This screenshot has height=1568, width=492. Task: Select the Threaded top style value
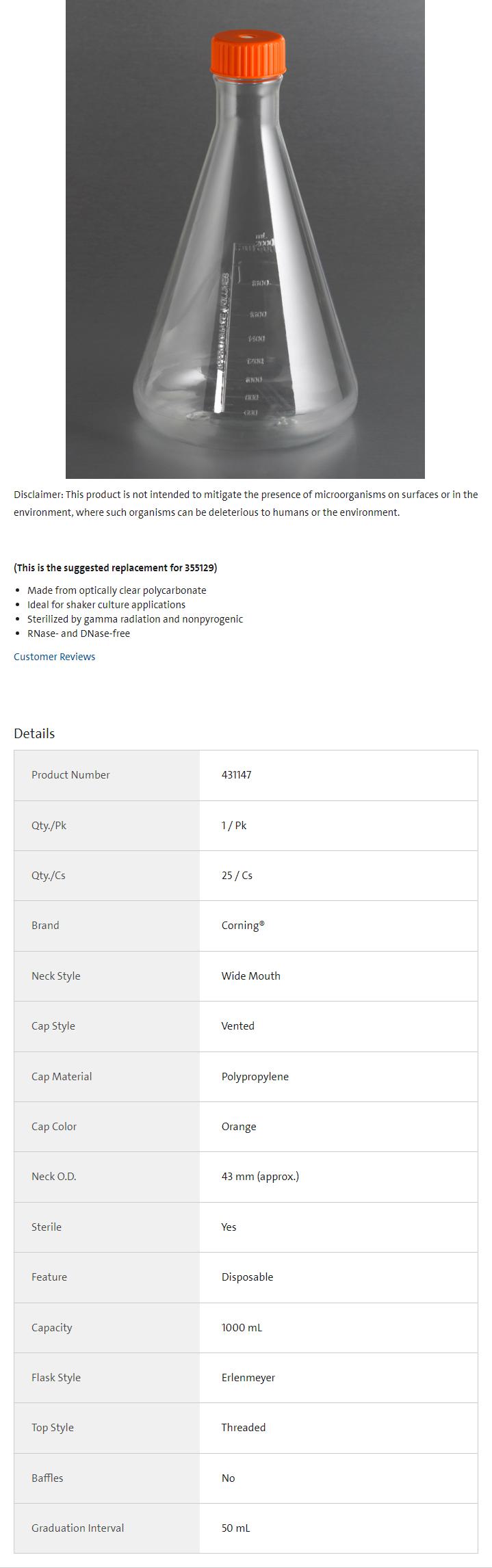243,1428
